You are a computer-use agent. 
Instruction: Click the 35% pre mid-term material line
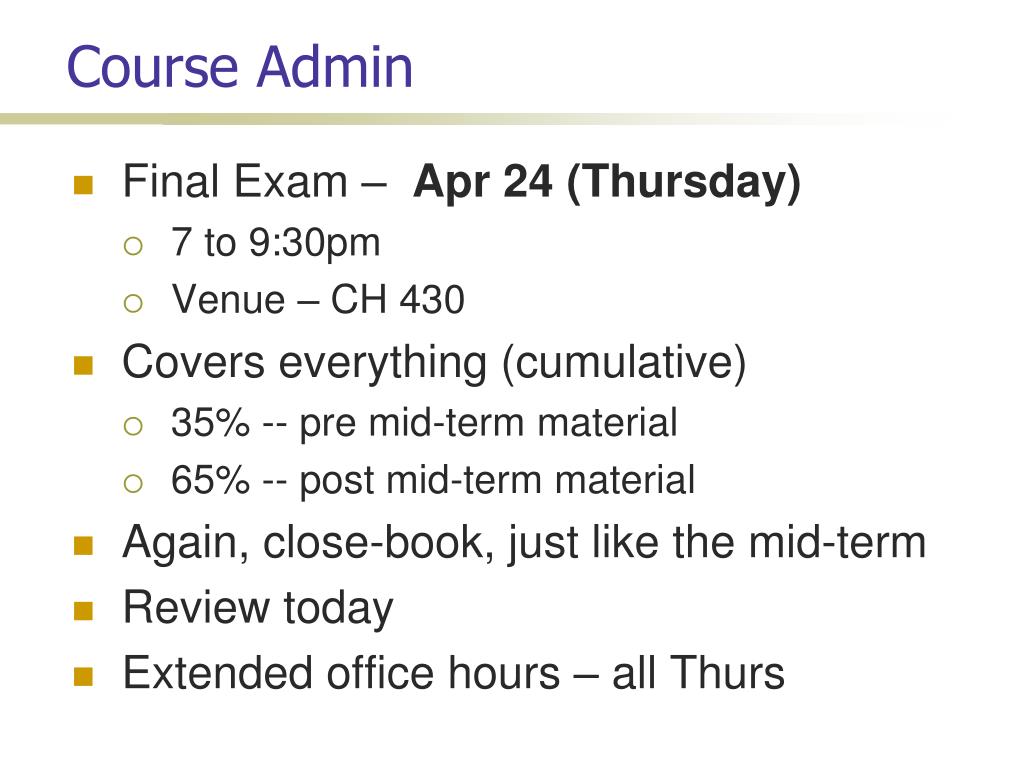coord(424,423)
